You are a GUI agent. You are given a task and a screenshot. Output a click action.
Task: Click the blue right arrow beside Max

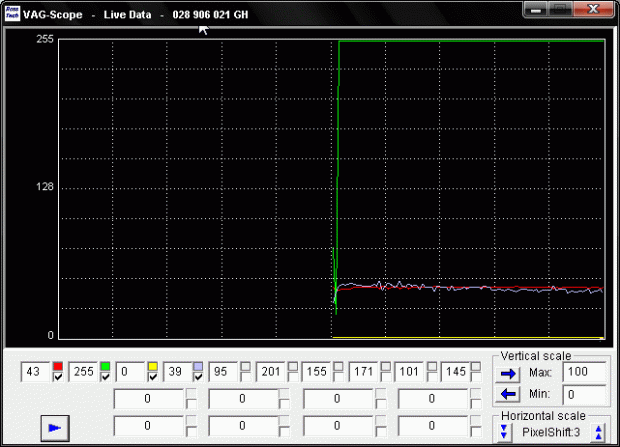(508, 373)
